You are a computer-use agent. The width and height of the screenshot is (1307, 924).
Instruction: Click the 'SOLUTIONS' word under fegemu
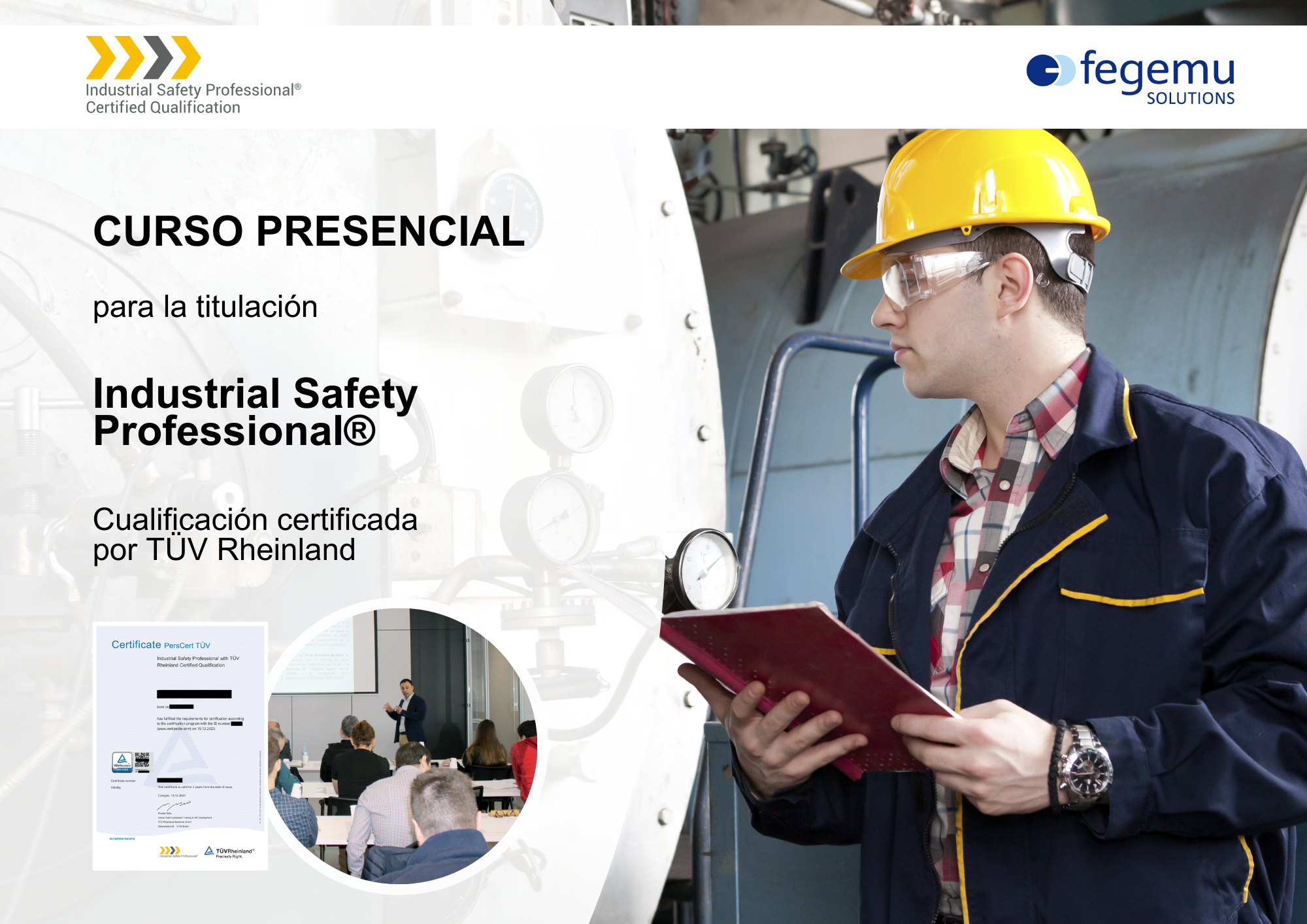click(1190, 99)
